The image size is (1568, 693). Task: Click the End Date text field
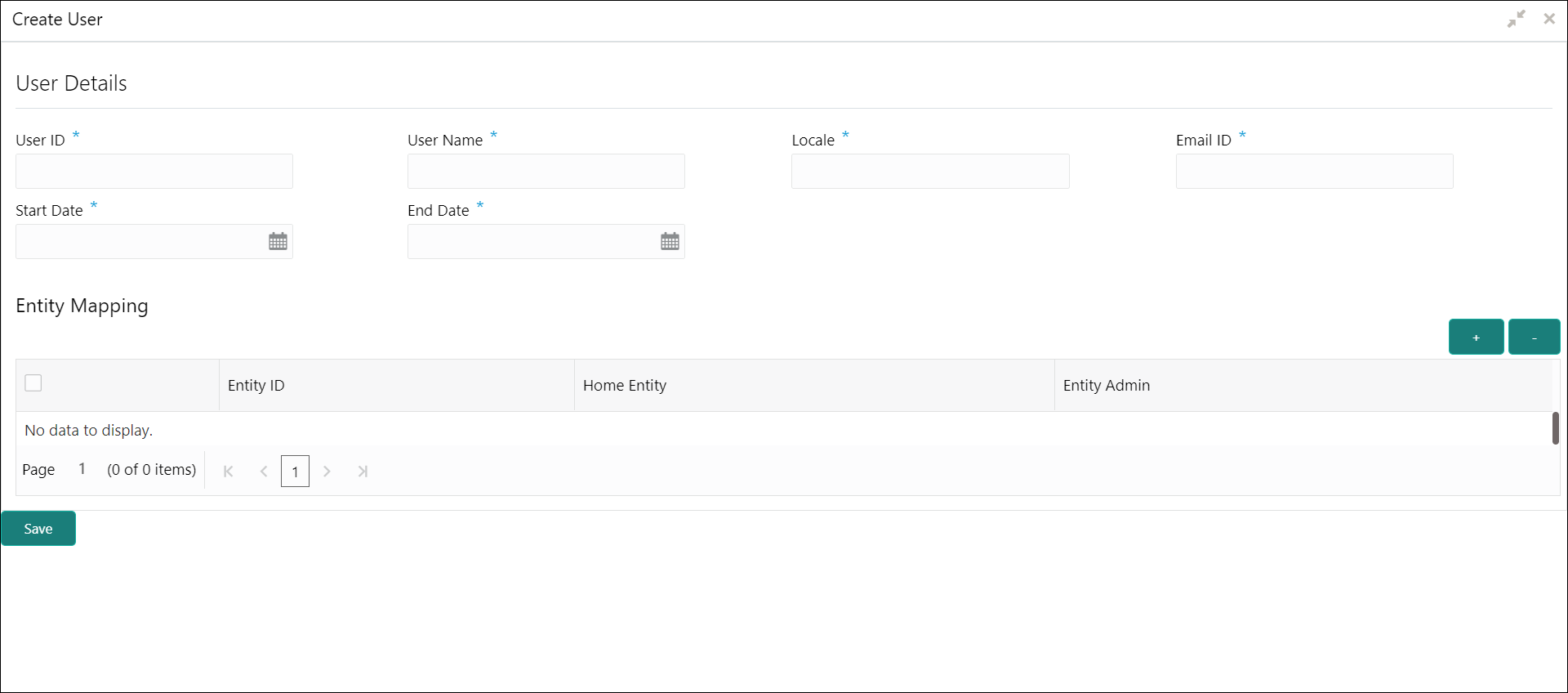point(531,242)
